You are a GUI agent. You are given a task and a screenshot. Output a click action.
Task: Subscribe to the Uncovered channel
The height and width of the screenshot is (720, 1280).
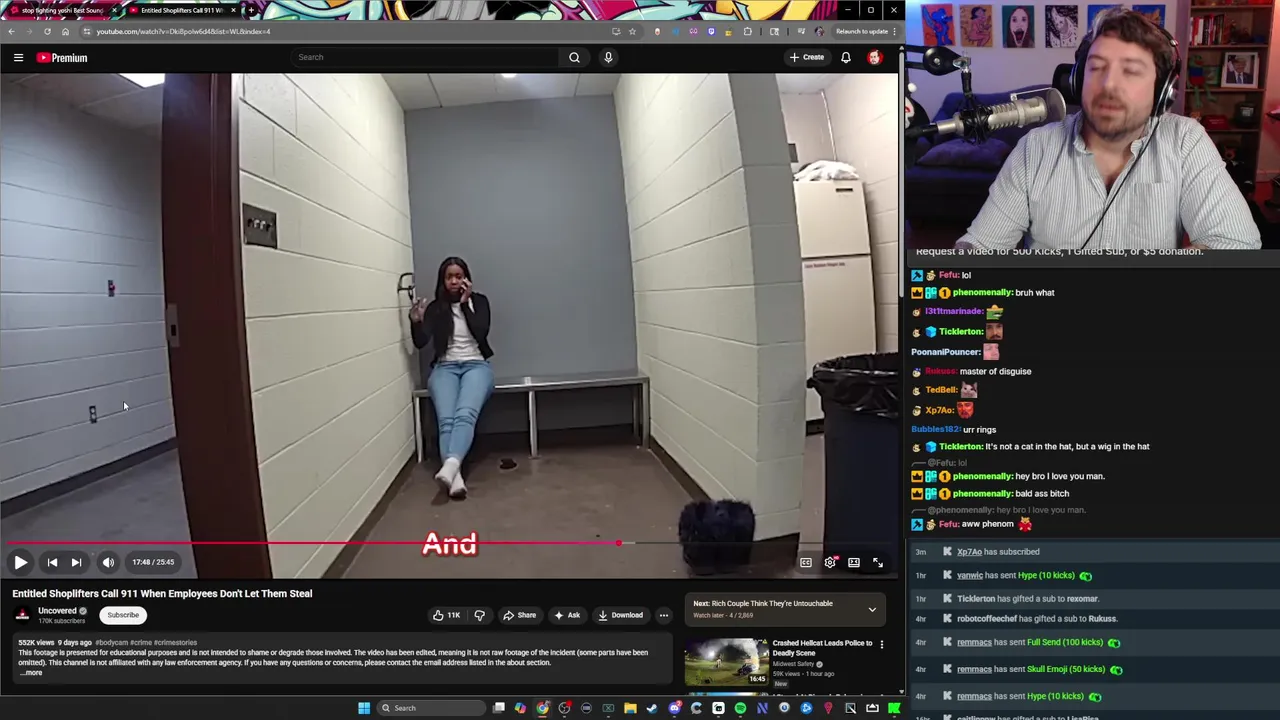pos(123,615)
